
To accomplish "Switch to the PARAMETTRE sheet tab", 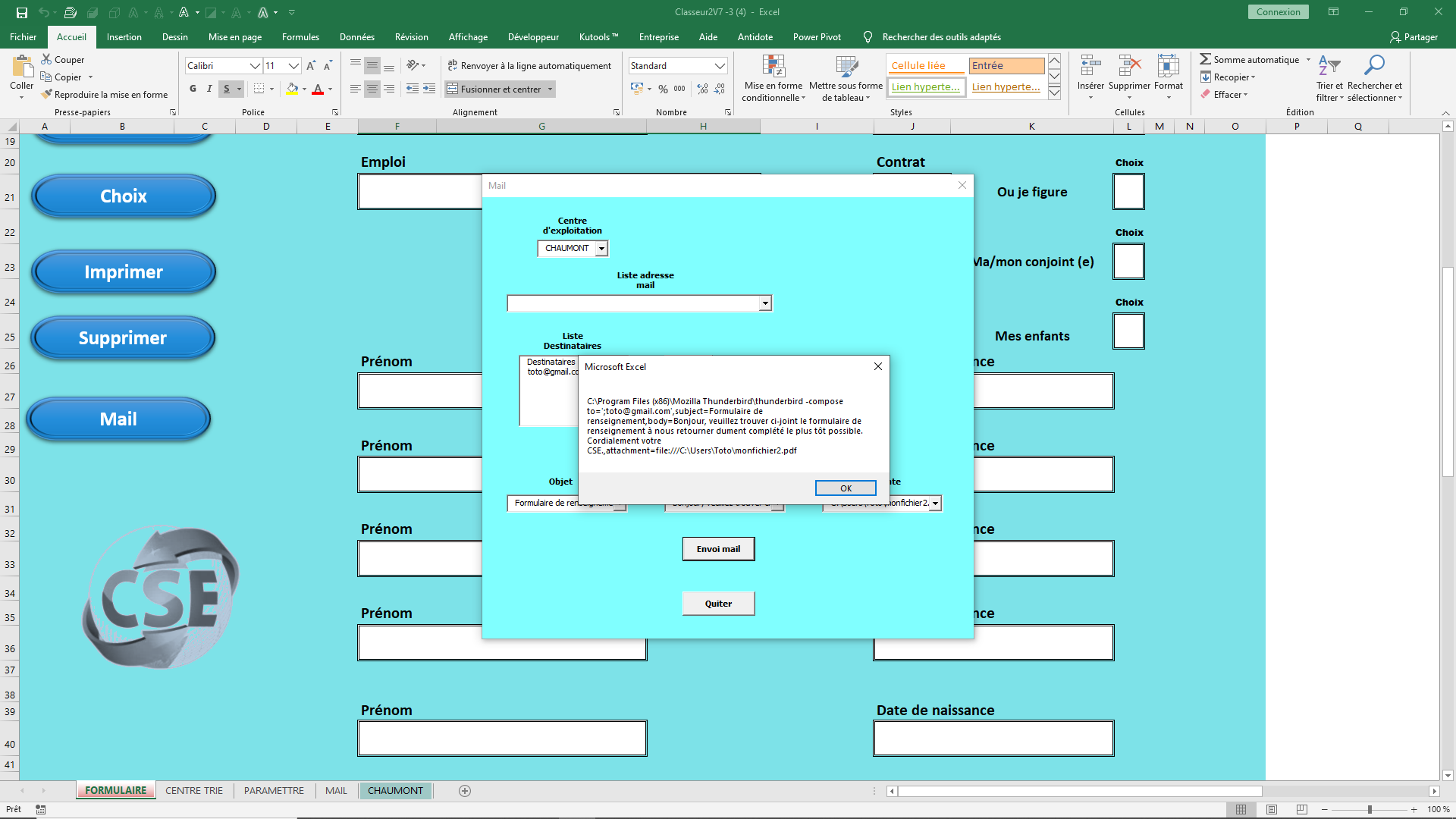I will 274,790.
